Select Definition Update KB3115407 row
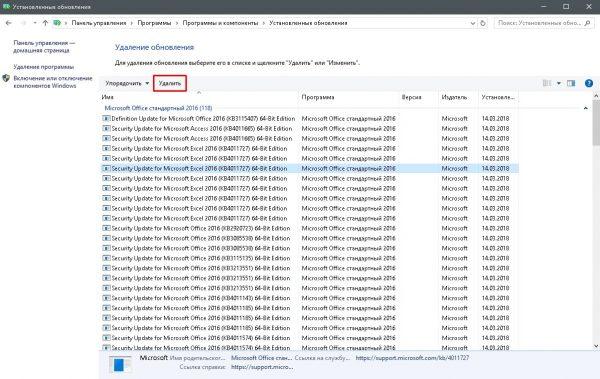Viewport: 600px width, 379px height. (x=310, y=119)
